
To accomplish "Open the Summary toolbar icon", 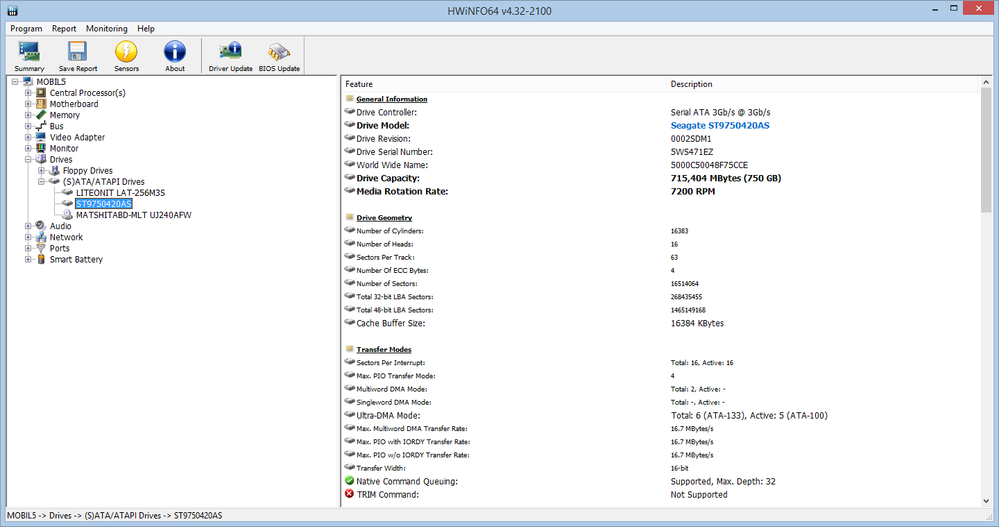I will point(29,52).
